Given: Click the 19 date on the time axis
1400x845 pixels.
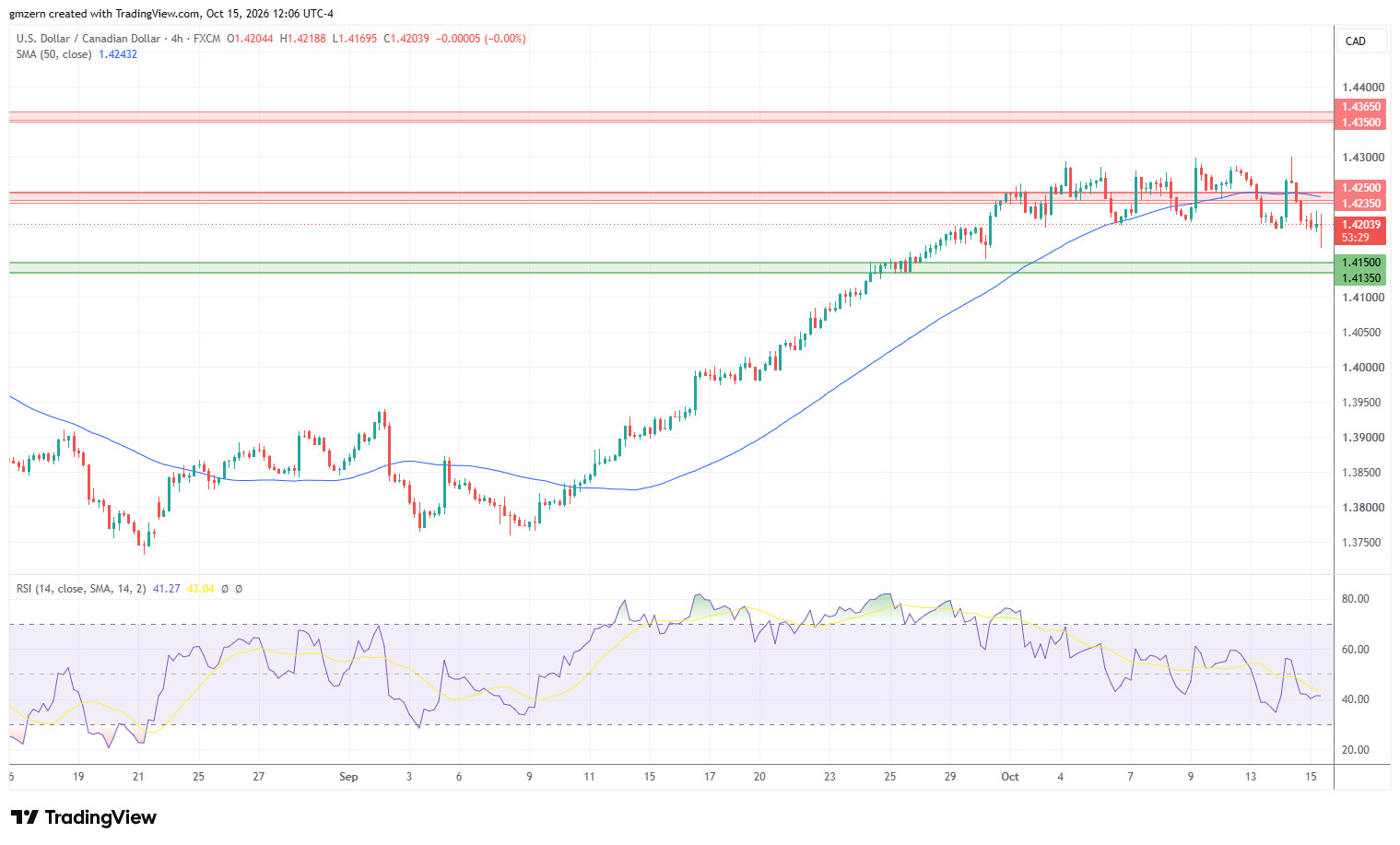Looking at the screenshot, I should 78,777.
